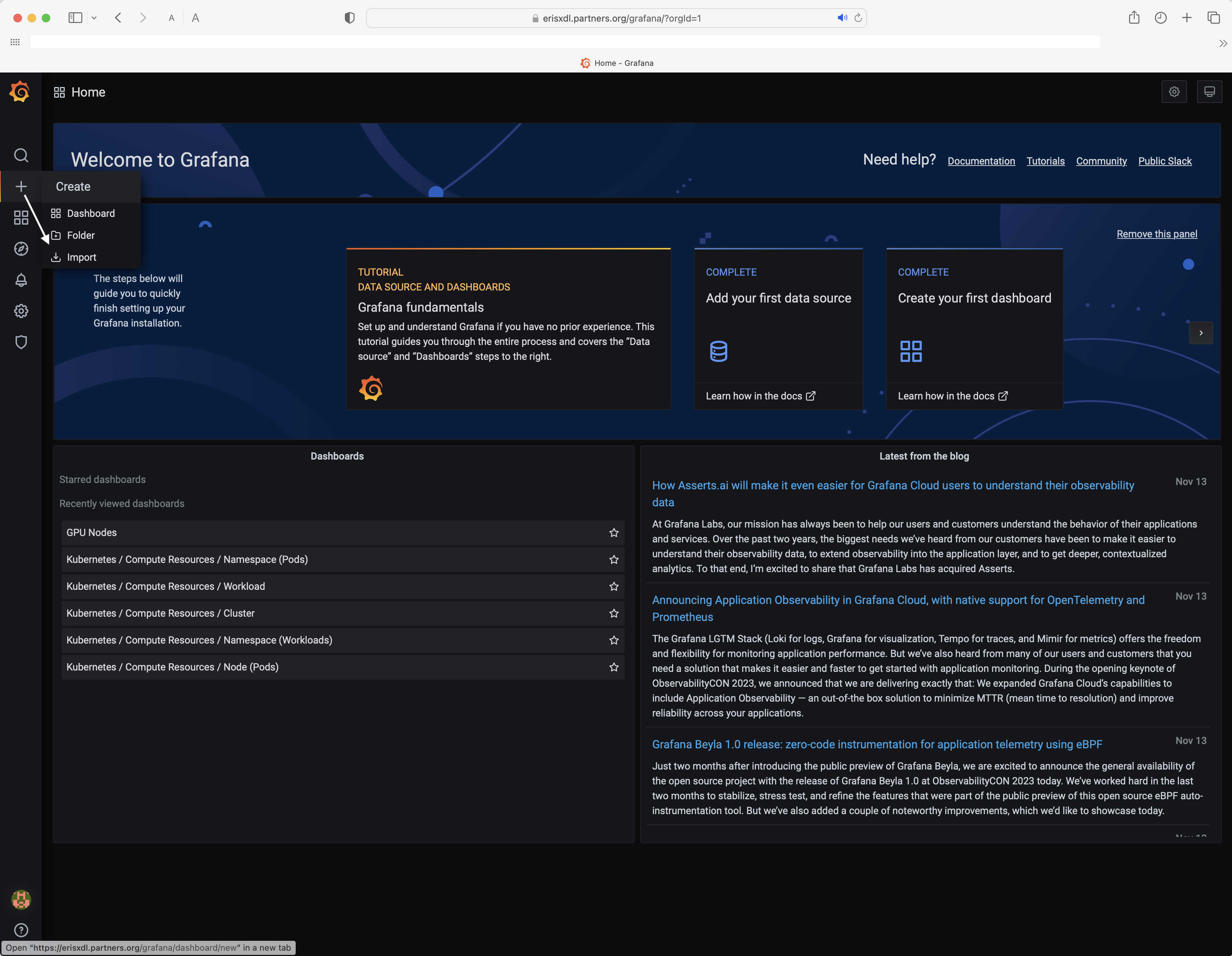The width and height of the screenshot is (1232, 956).
Task: Open a new Safari tab
Action: click(1187, 18)
